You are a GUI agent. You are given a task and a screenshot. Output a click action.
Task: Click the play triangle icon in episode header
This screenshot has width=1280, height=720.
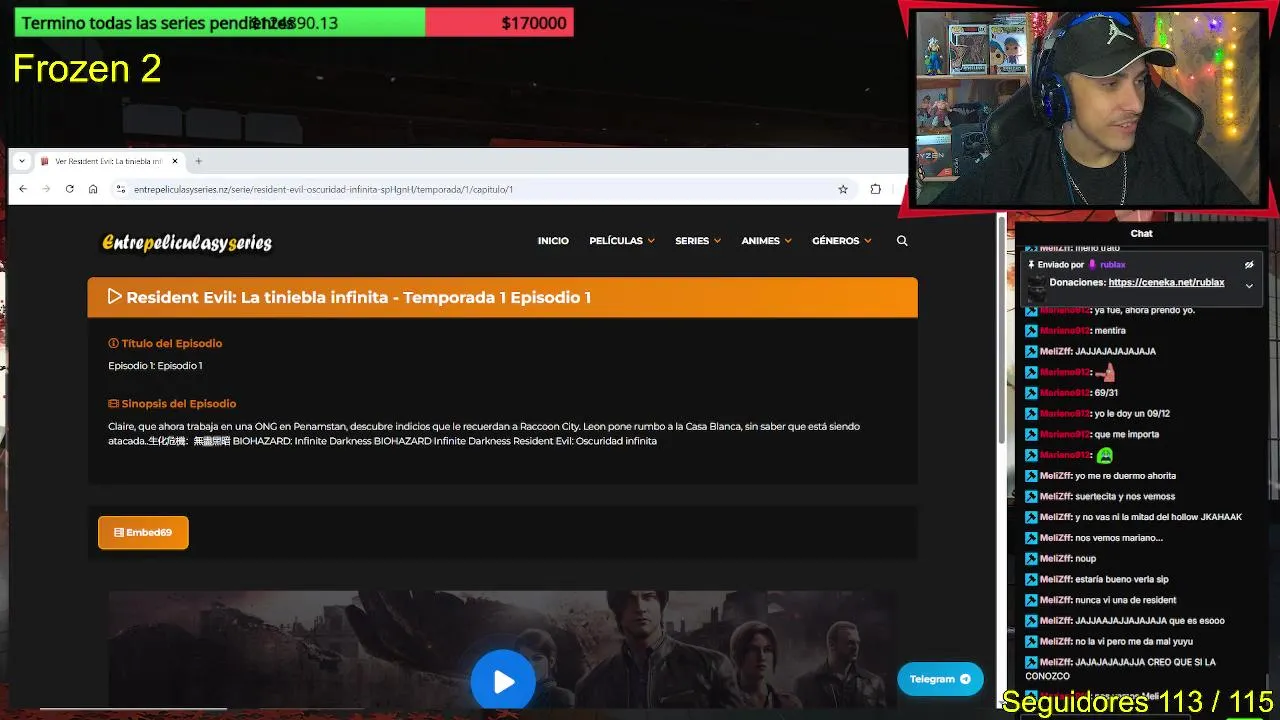point(114,297)
